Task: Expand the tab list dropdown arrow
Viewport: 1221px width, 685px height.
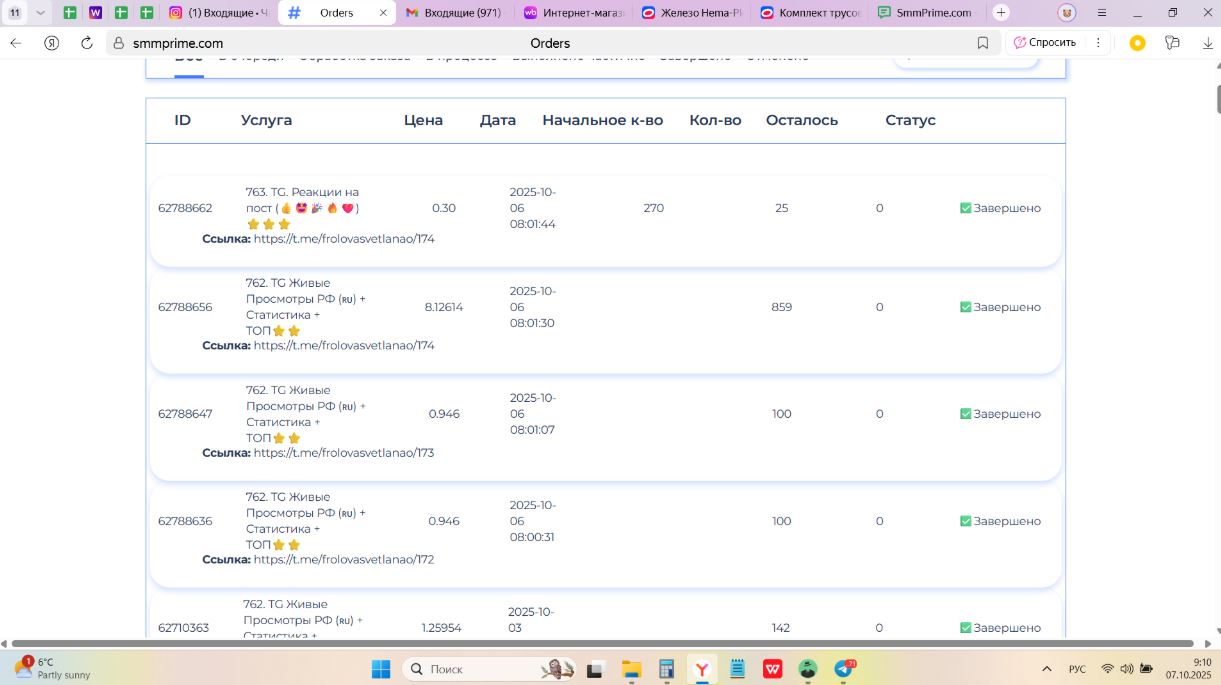Action: (x=40, y=13)
